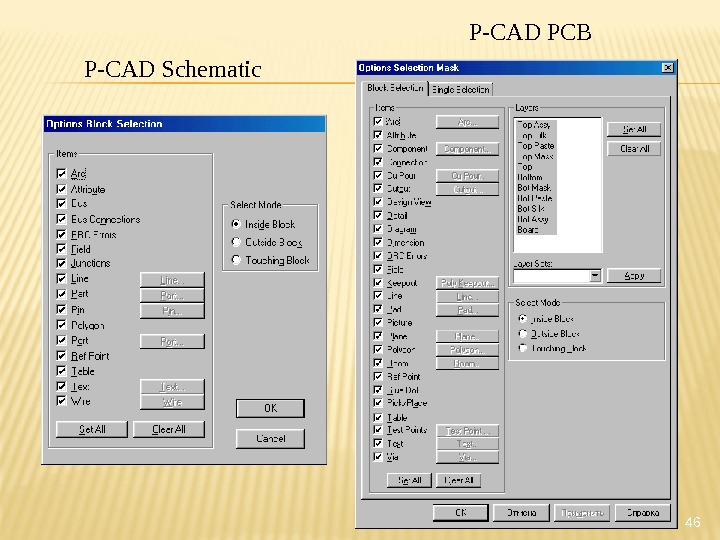720x540 pixels.
Task: Open the Layer Sets dropdown
Action: 595,276
